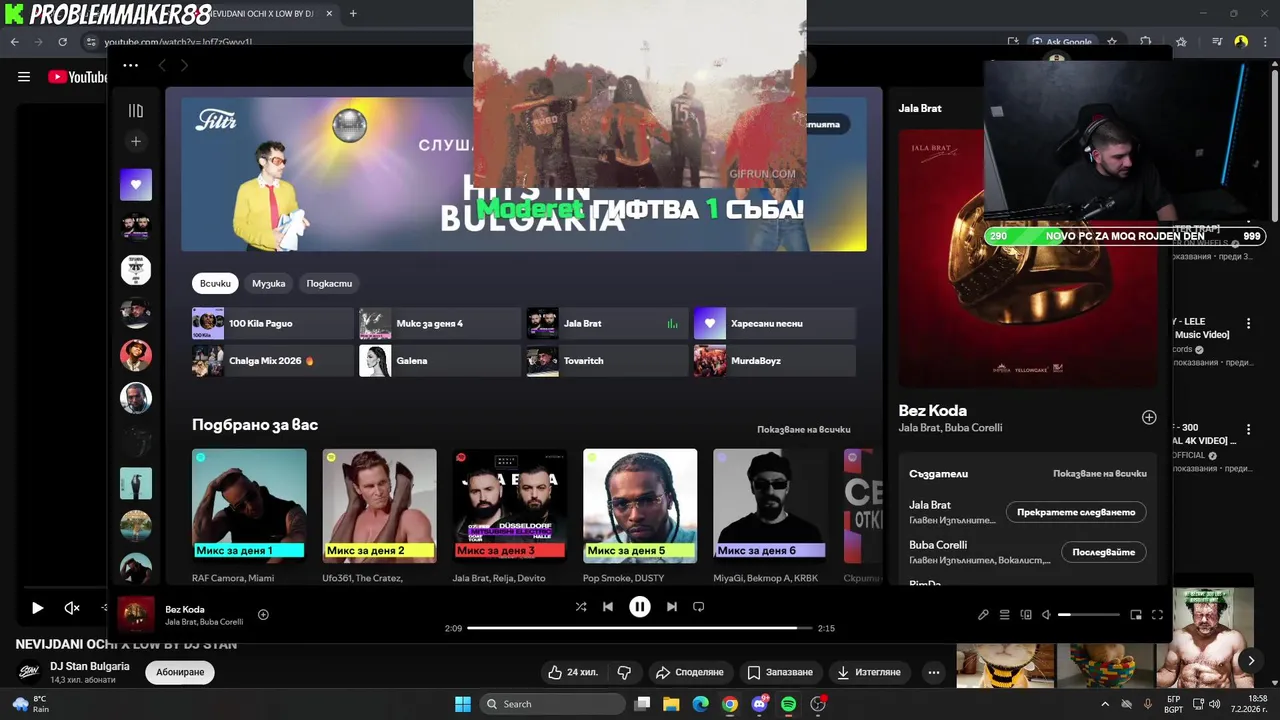Open the Spotify miniplayer icon
1280x720 pixels.
click(x=1136, y=615)
